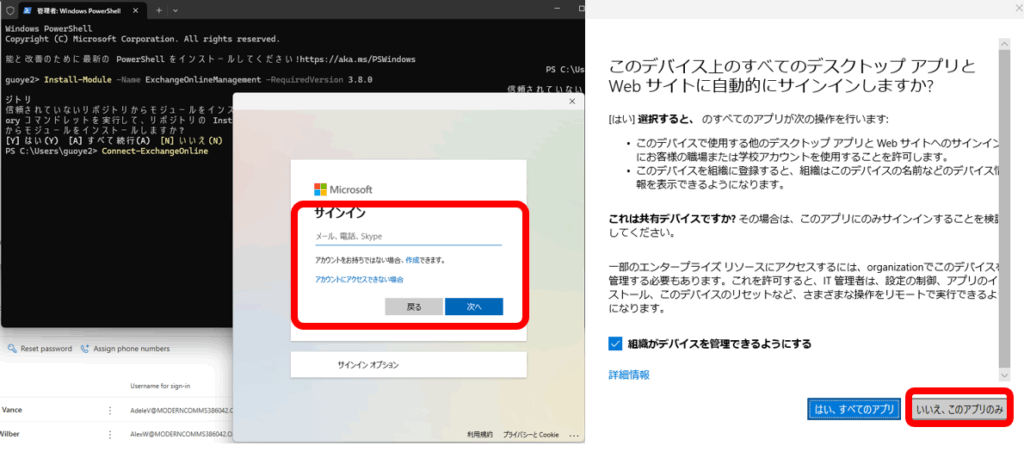Viewport: 1024px width, 452px height.
Task: Open プライバシーと Cookie link
Action: point(530,434)
